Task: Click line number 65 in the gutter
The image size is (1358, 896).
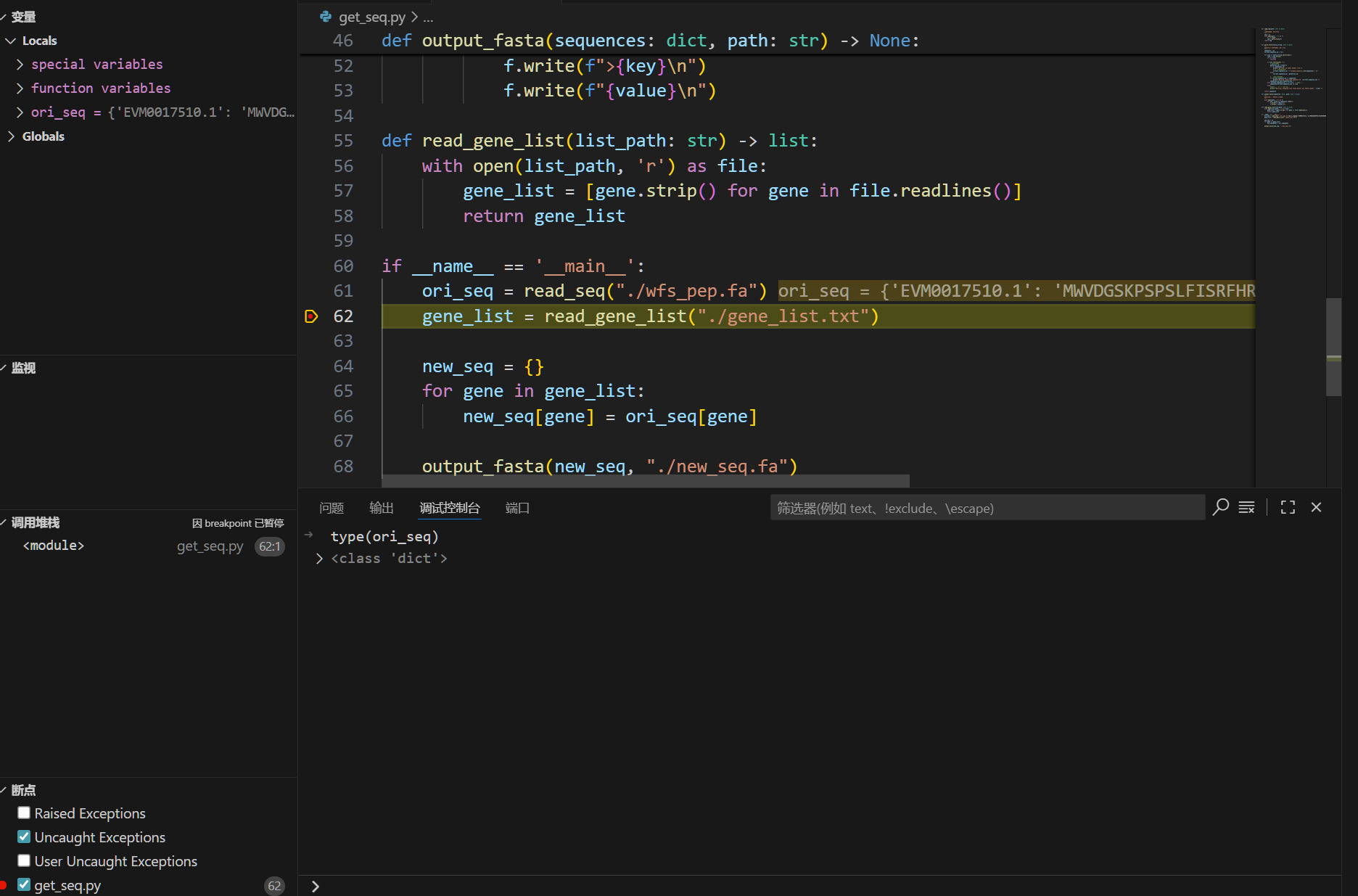Action: pos(343,391)
